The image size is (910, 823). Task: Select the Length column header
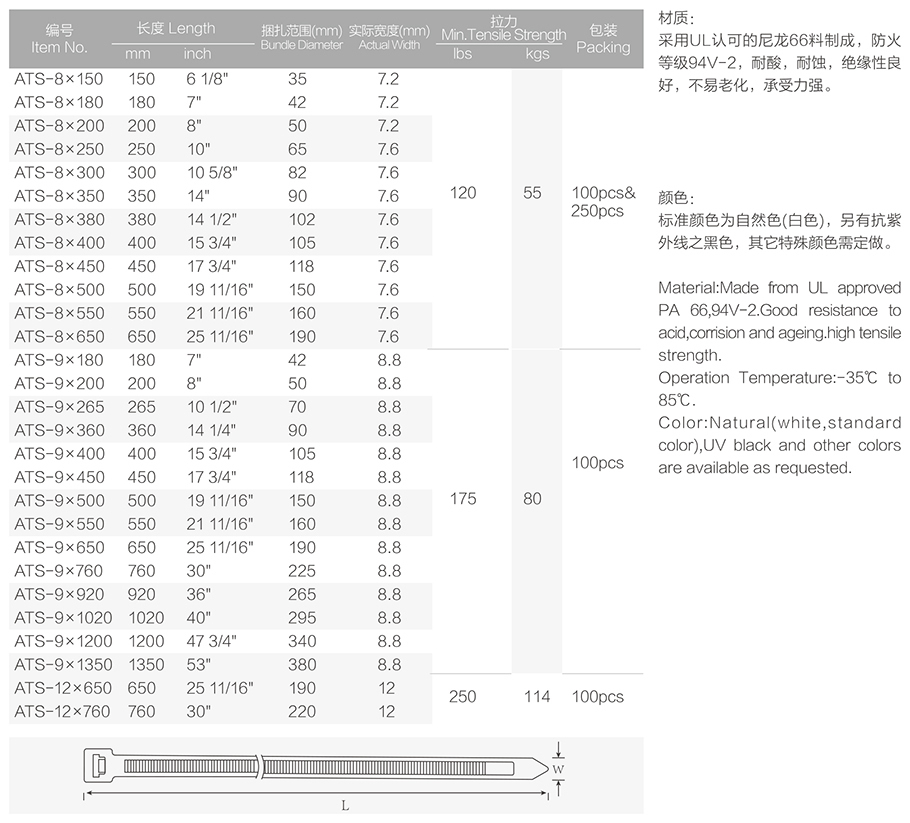(176, 29)
